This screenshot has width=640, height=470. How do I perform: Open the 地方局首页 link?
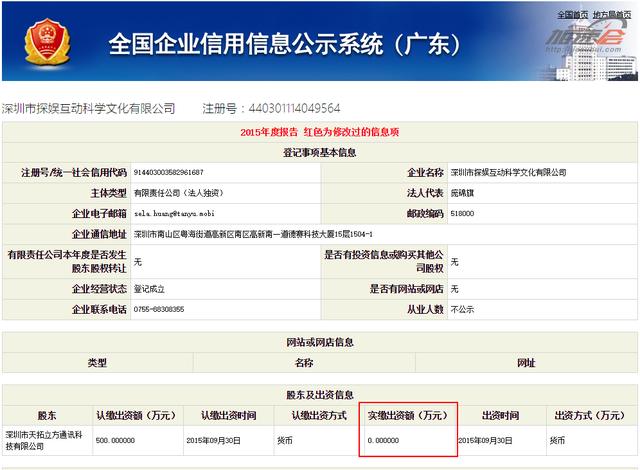[613, 15]
